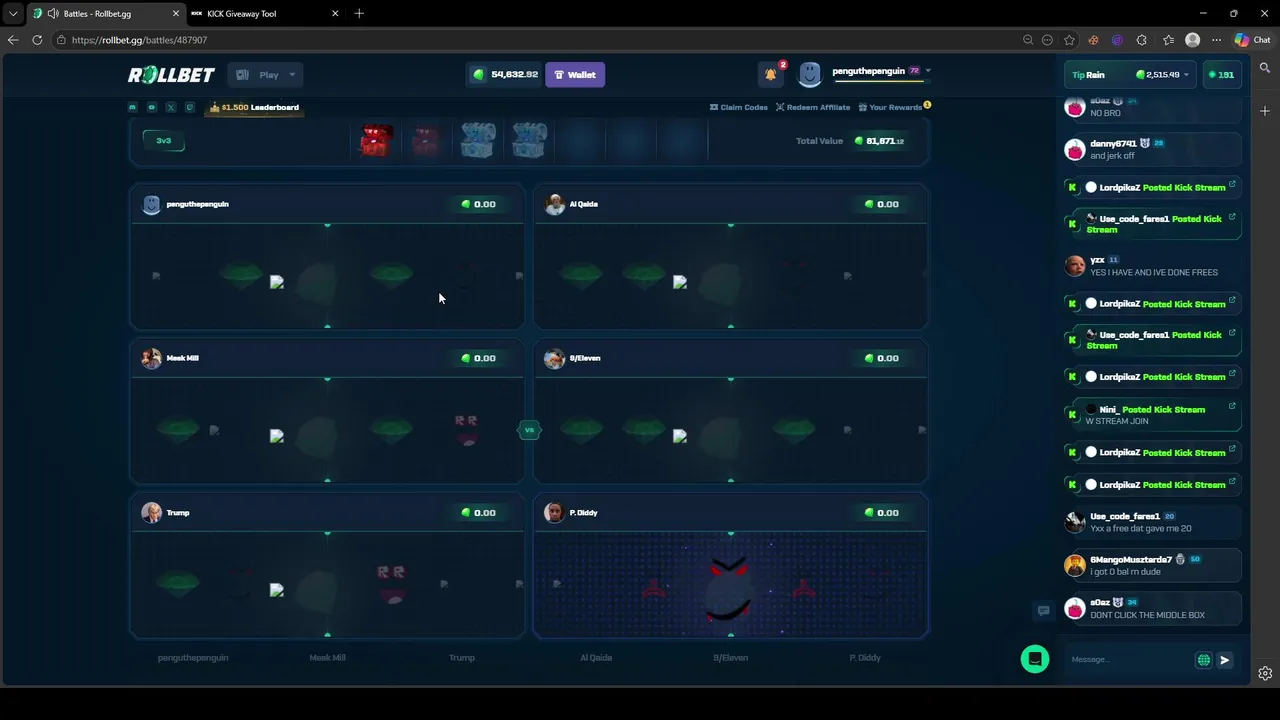The width and height of the screenshot is (1280, 720).
Task: Click Trump player name
Action: tap(178, 513)
